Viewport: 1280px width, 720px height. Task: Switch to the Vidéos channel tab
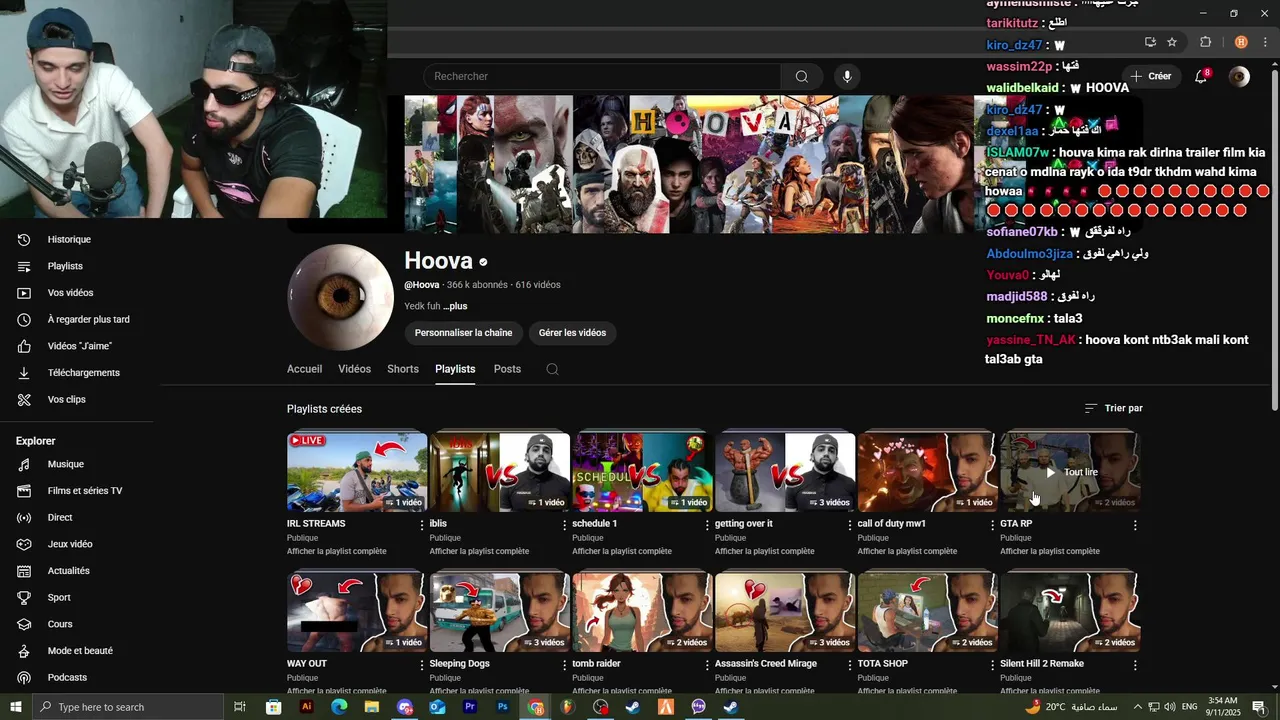click(x=354, y=369)
